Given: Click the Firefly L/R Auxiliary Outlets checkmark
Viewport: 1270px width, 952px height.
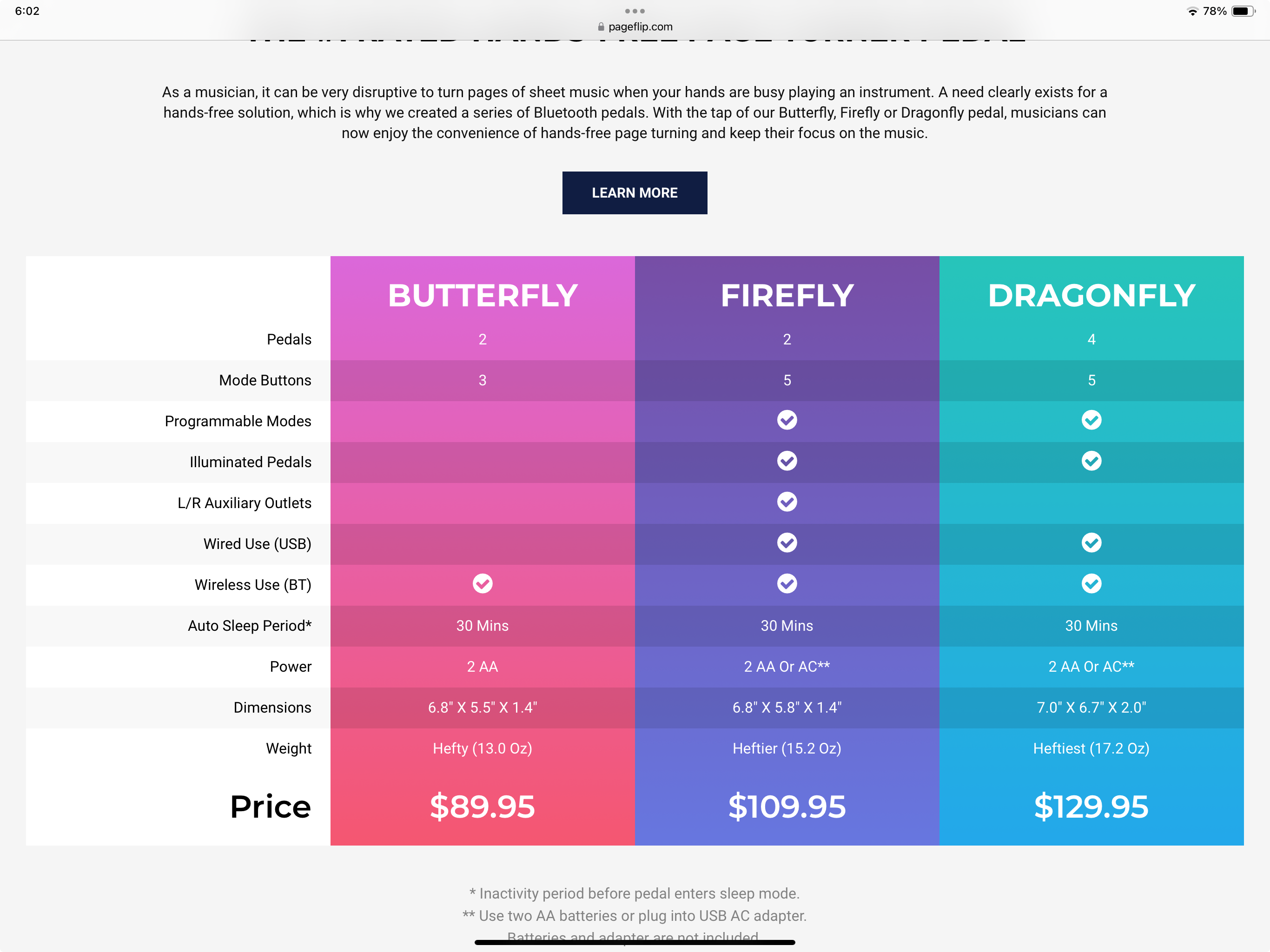Looking at the screenshot, I should [787, 502].
